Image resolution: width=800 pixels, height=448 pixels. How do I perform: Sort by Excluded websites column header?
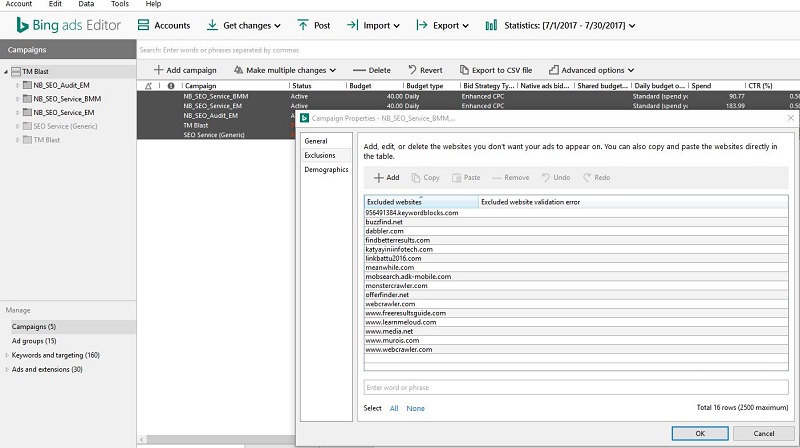coord(421,202)
